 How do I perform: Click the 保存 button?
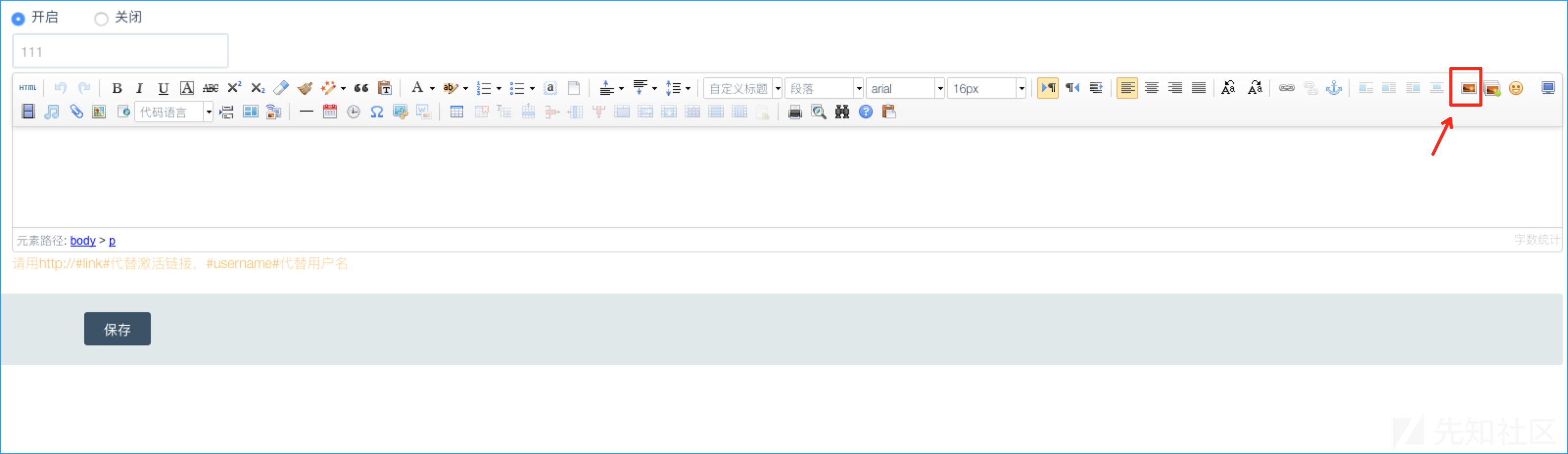tap(117, 329)
